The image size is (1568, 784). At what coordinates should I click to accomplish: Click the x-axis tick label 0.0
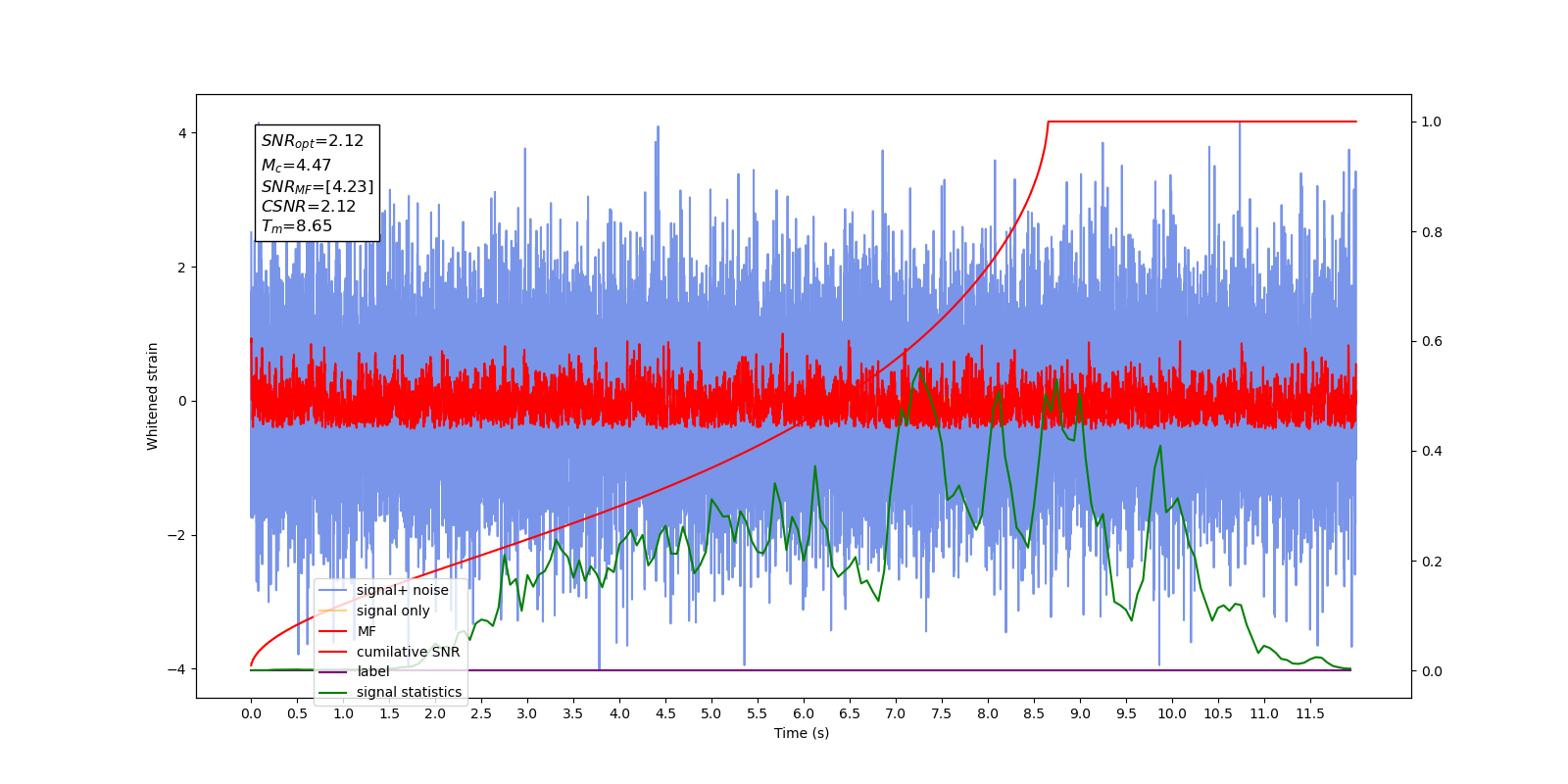coord(251,714)
